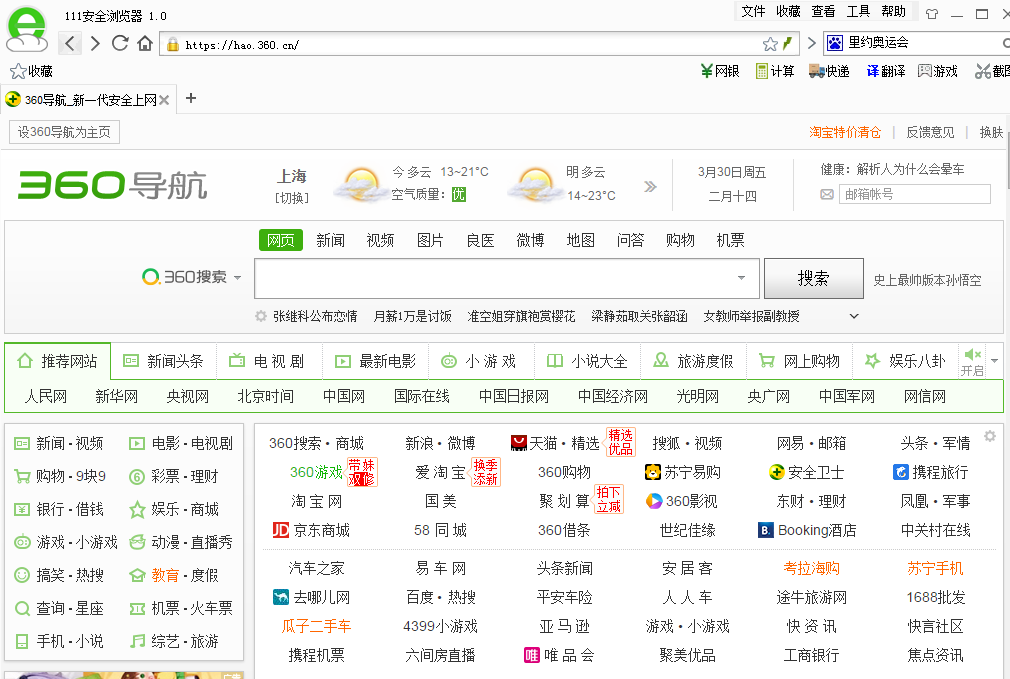Expand more weather with double arrow

pos(650,186)
